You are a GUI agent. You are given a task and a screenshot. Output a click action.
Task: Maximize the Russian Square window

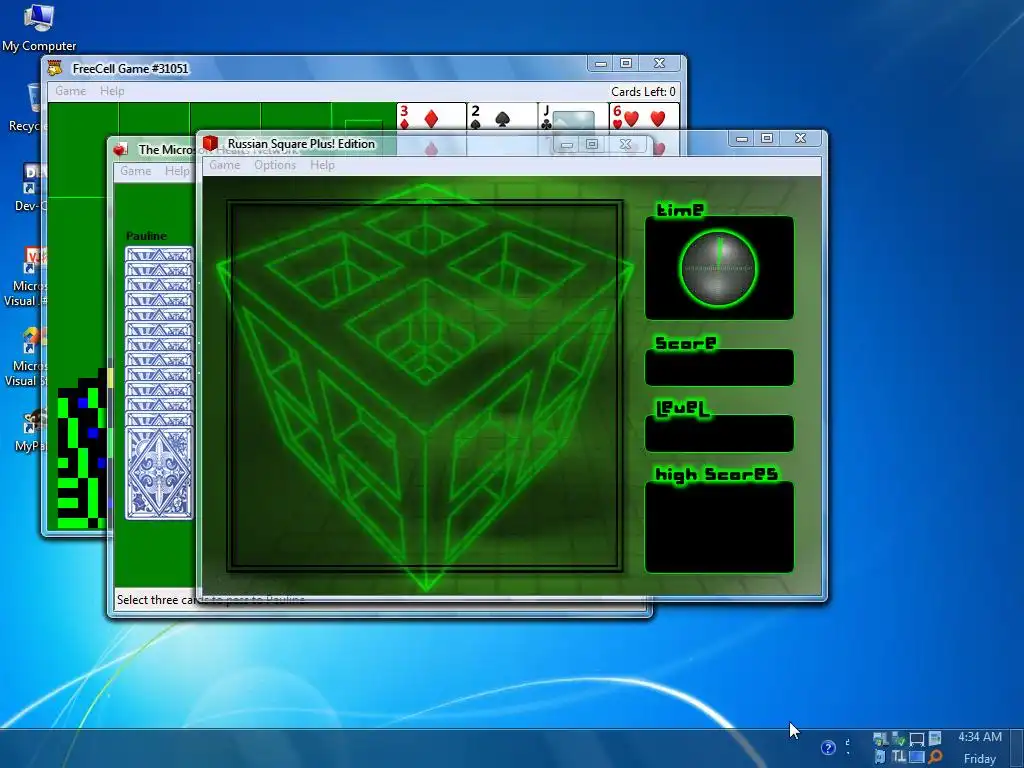pyautogui.click(x=767, y=138)
